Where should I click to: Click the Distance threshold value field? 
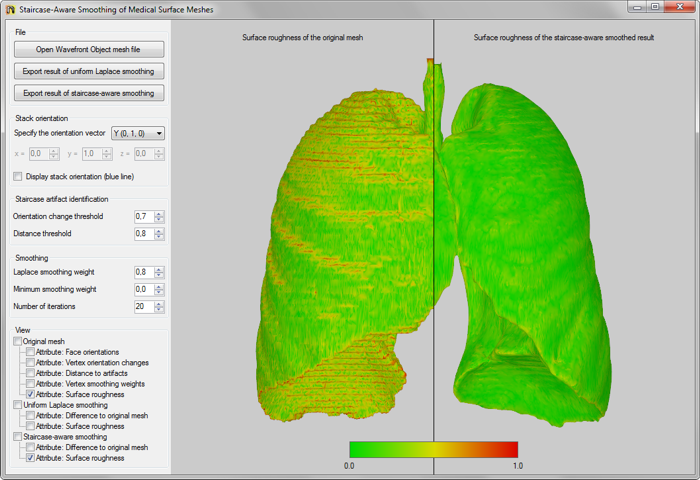pos(144,234)
